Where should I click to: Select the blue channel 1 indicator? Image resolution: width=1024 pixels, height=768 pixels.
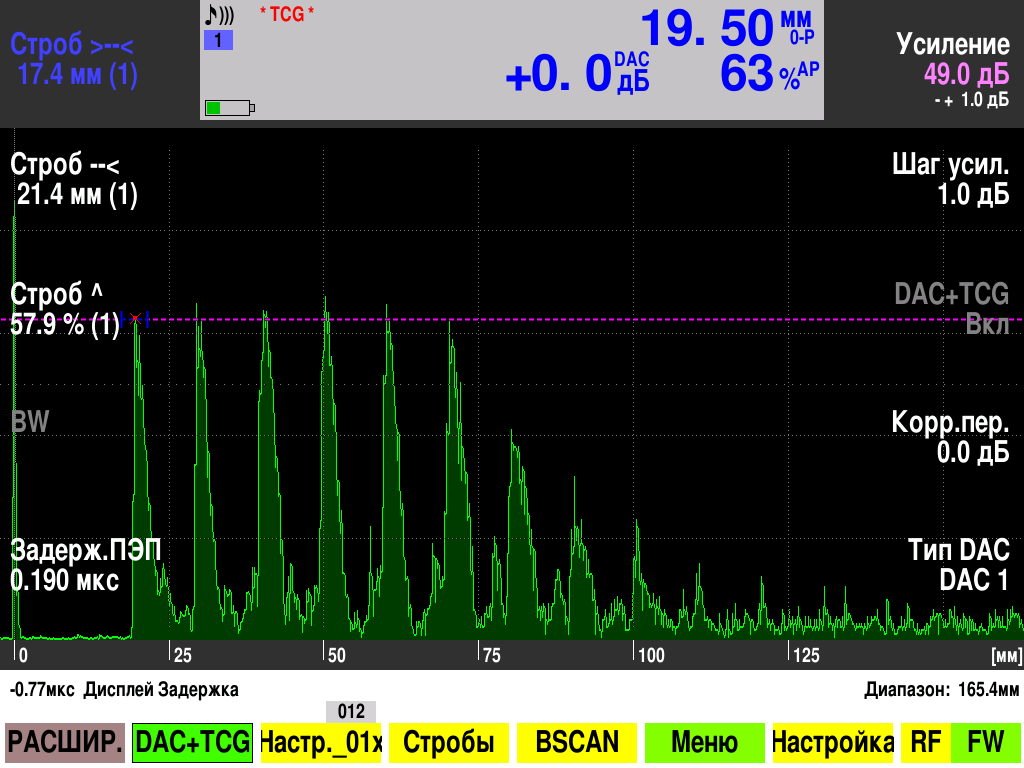coord(218,41)
